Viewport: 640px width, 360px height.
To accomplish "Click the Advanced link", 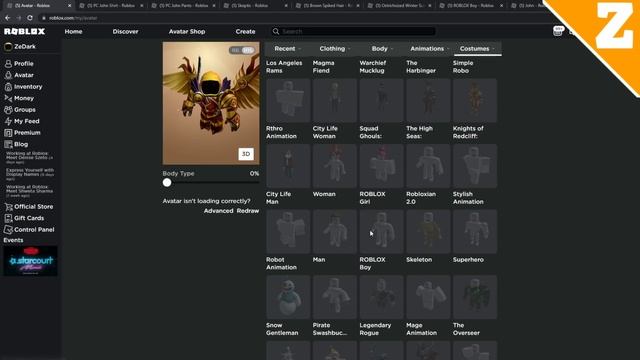I will pyautogui.click(x=218, y=211).
